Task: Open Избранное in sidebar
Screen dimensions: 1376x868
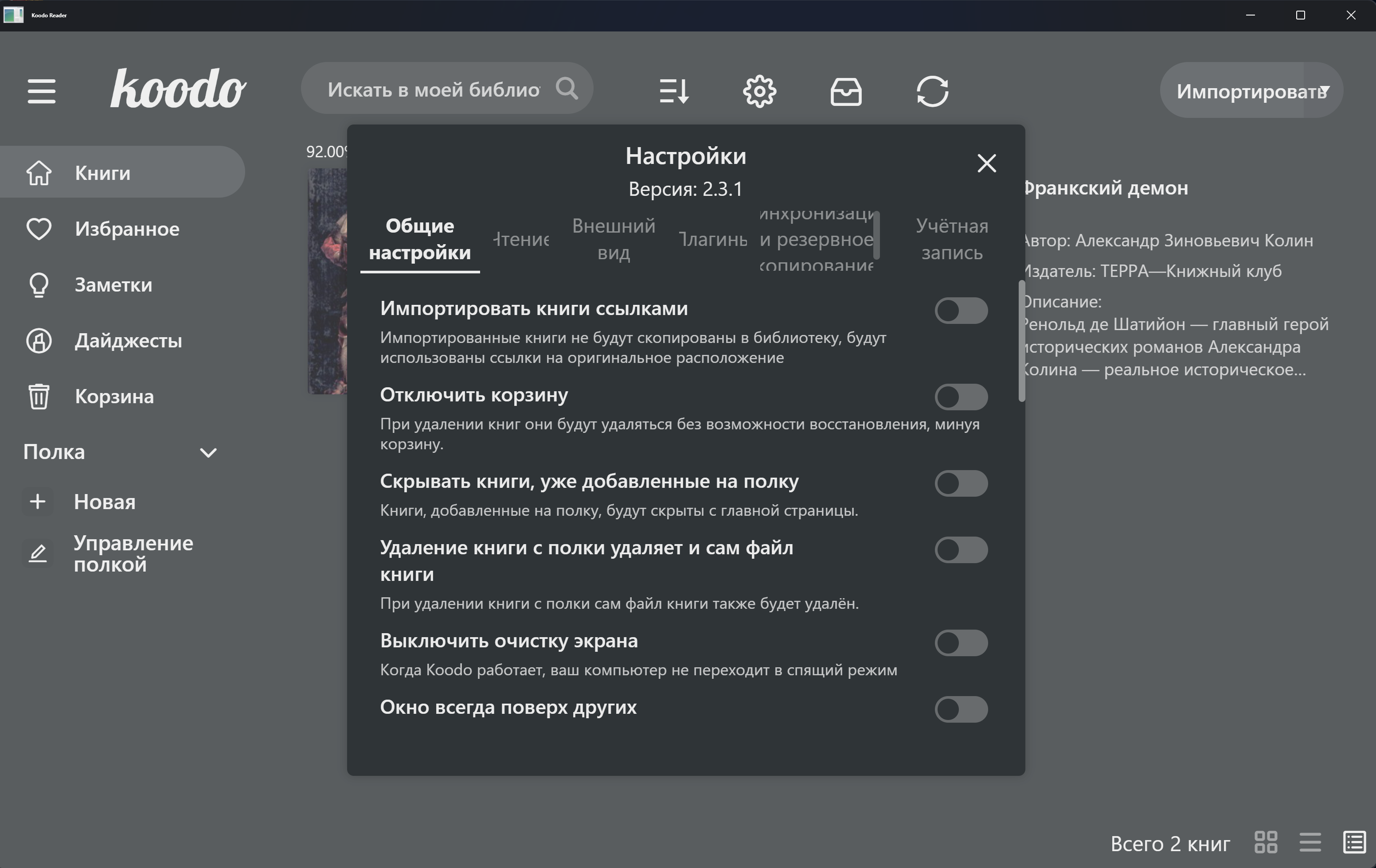Action: click(122, 229)
